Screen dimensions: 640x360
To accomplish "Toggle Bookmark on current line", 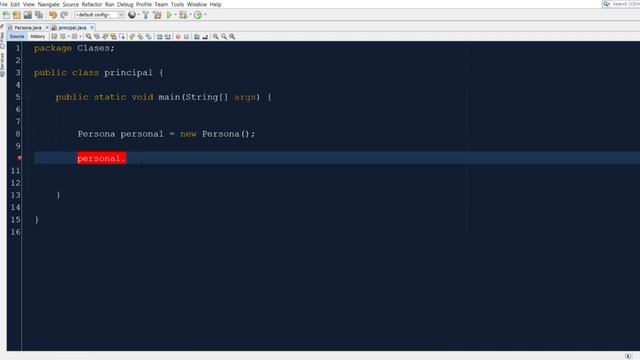I will [149, 36].
